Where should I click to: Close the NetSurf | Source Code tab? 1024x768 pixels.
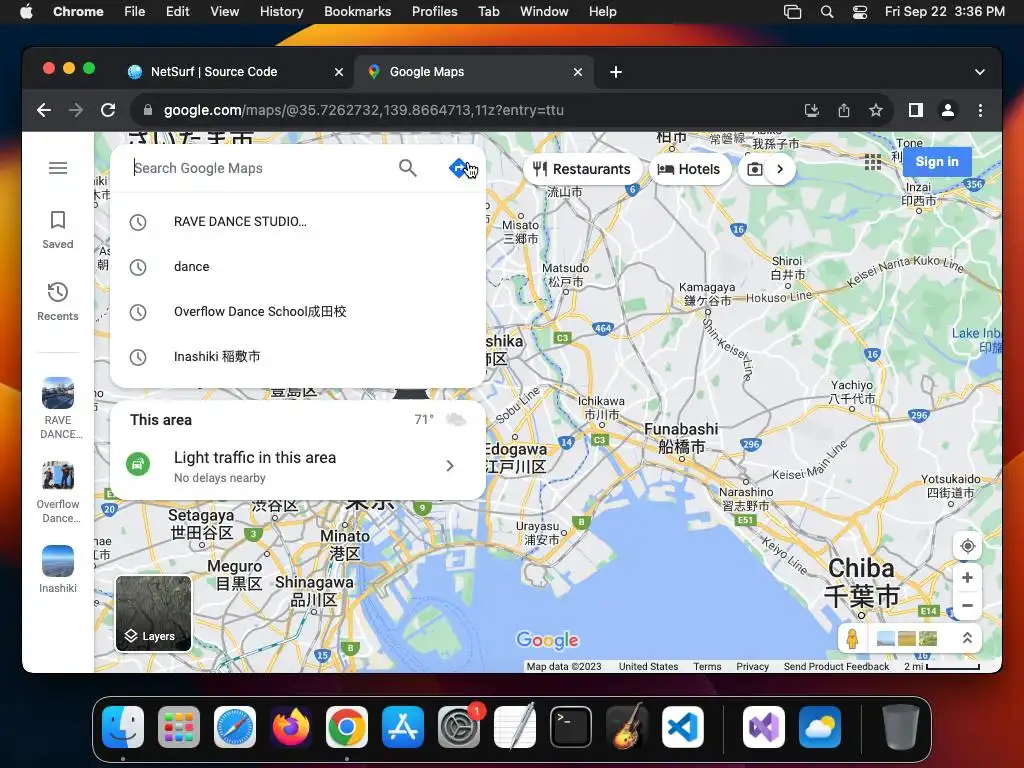(339, 72)
